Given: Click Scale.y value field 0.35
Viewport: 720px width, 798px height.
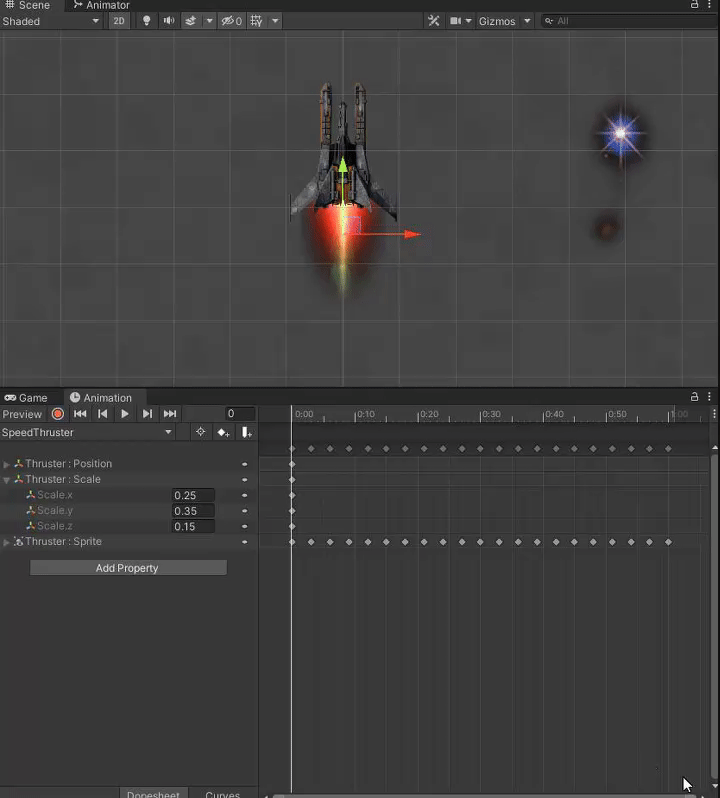Looking at the screenshot, I should (193, 511).
